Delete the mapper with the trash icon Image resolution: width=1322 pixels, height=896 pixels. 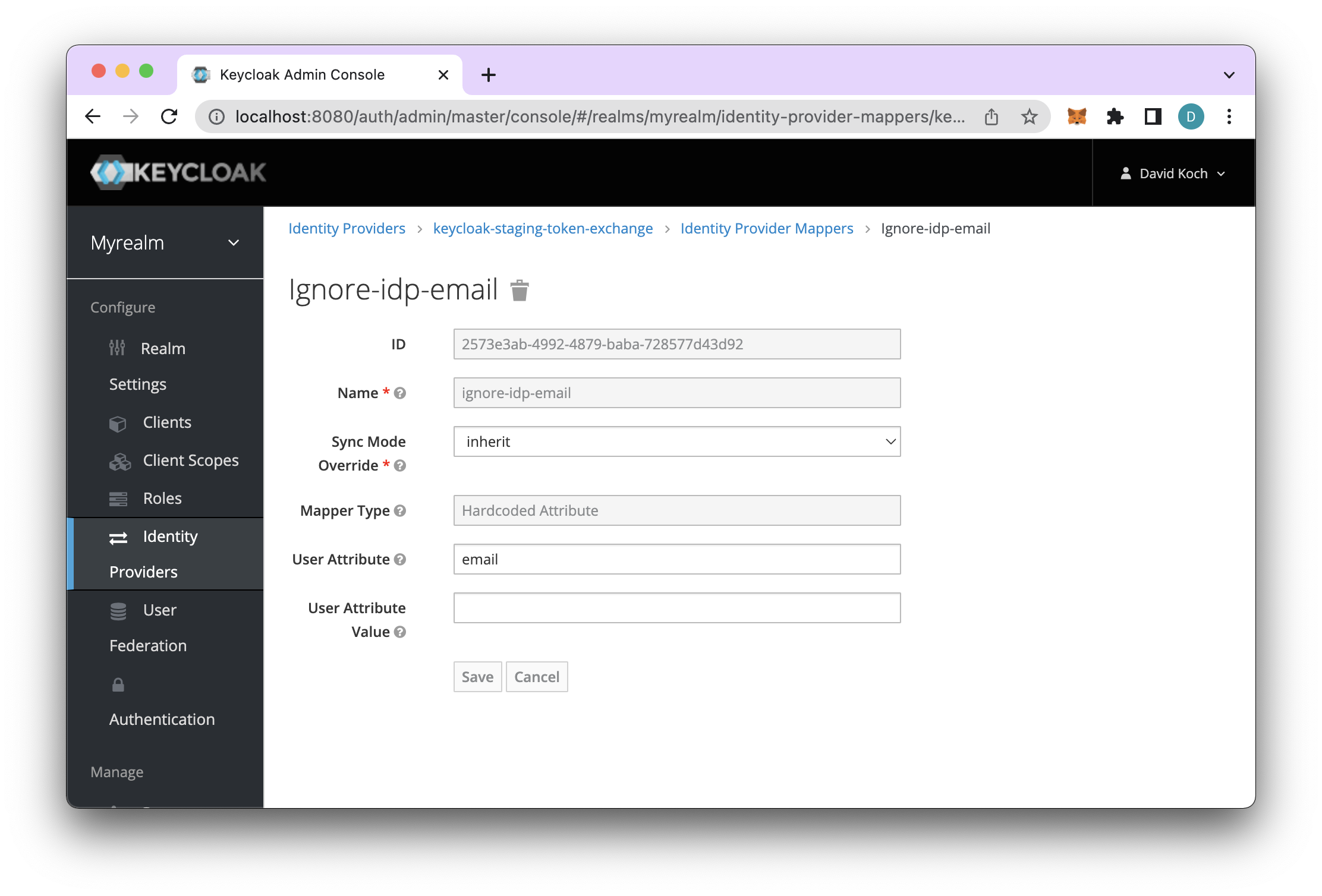click(520, 291)
